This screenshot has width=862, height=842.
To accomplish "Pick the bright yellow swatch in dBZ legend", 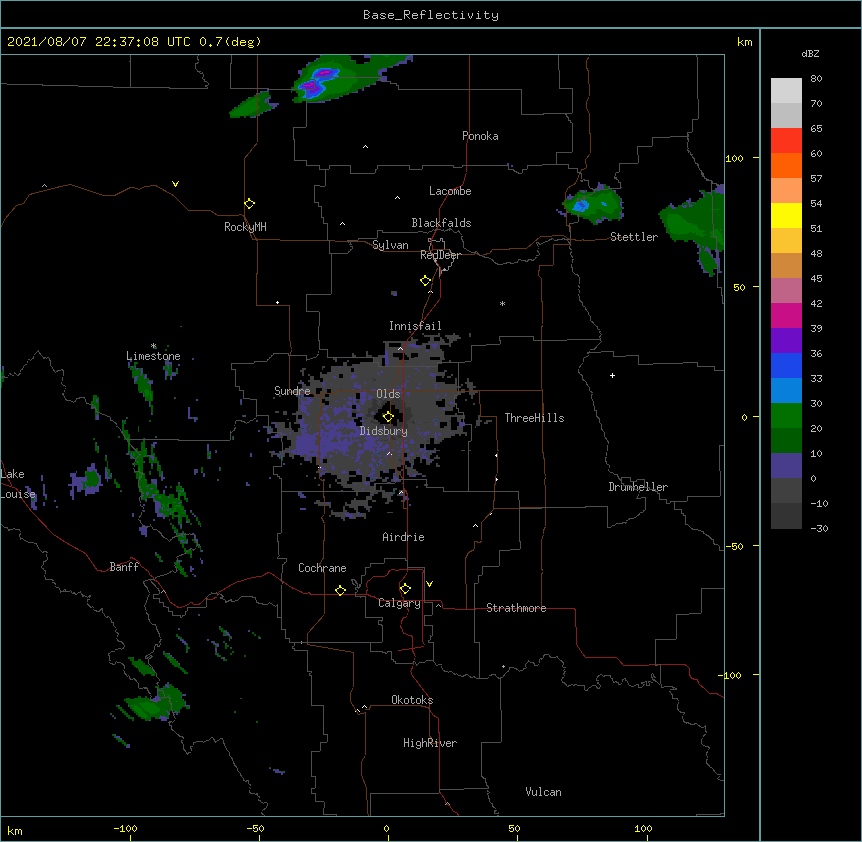I will 786,215.
